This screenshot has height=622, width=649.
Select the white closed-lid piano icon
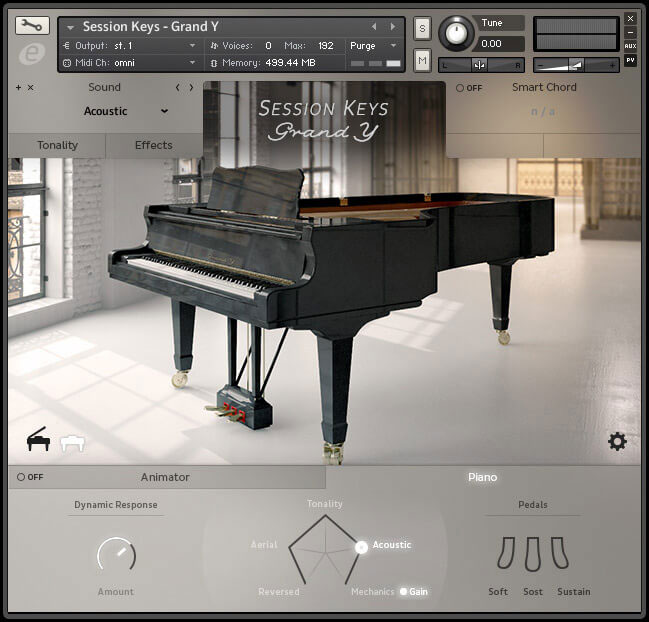tap(72, 443)
